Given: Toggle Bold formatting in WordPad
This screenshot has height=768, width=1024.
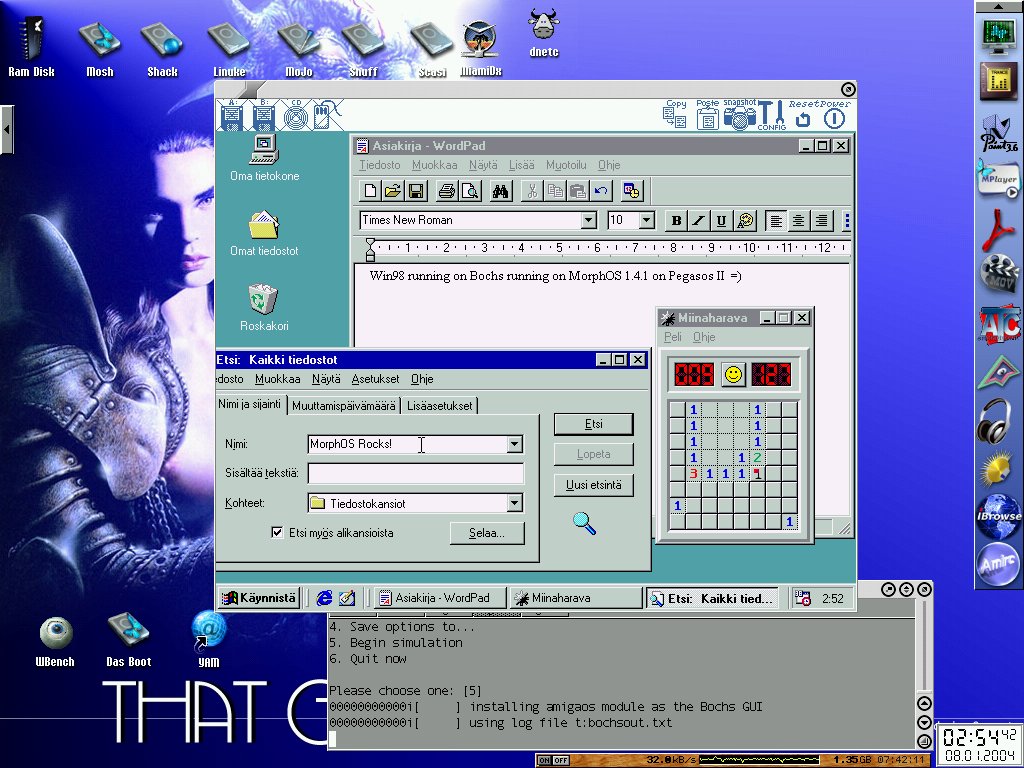Looking at the screenshot, I should pyautogui.click(x=676, y=221).
